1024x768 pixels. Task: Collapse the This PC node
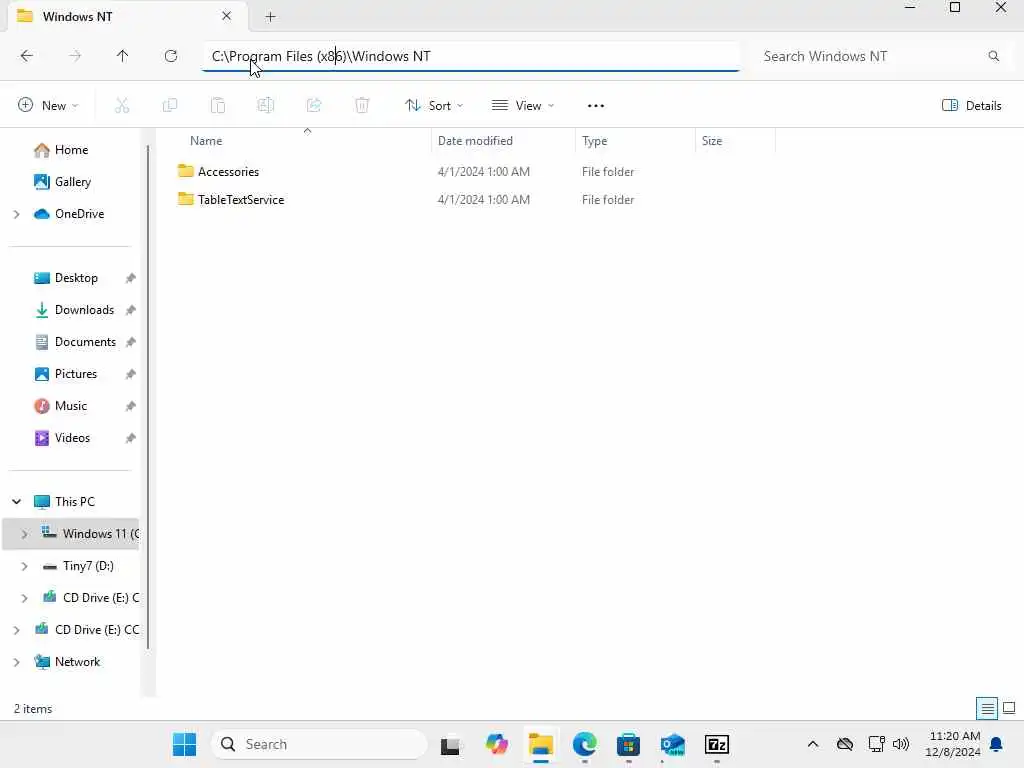[16, 502]
